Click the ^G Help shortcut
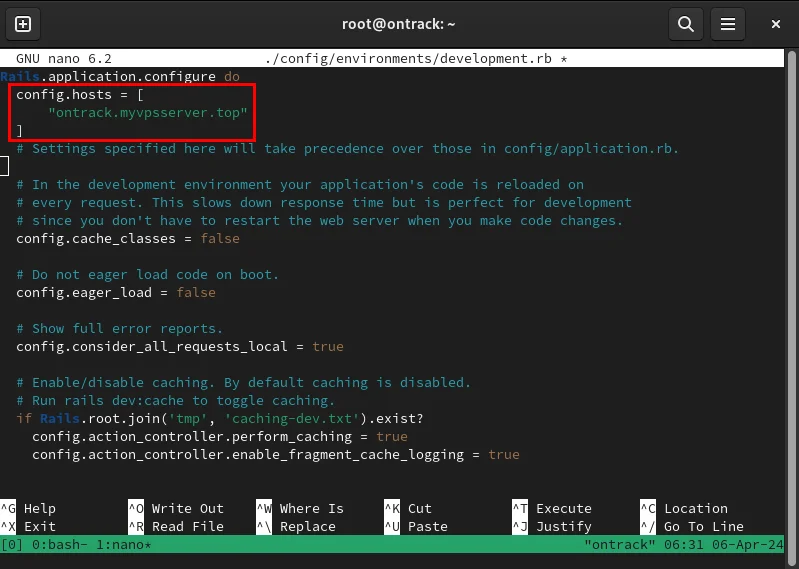The width and height of the screenshot is (799, 569). point(29,508)
